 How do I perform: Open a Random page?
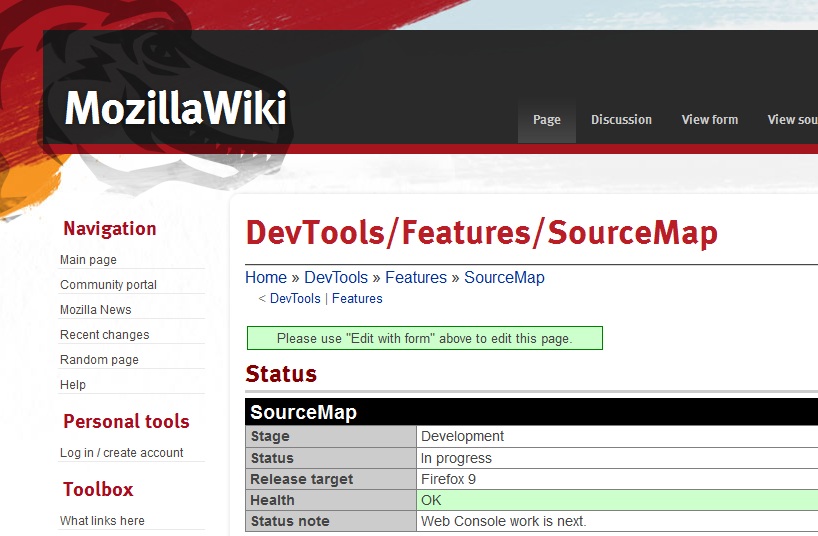pyautogui.click(x=99, y=360)
